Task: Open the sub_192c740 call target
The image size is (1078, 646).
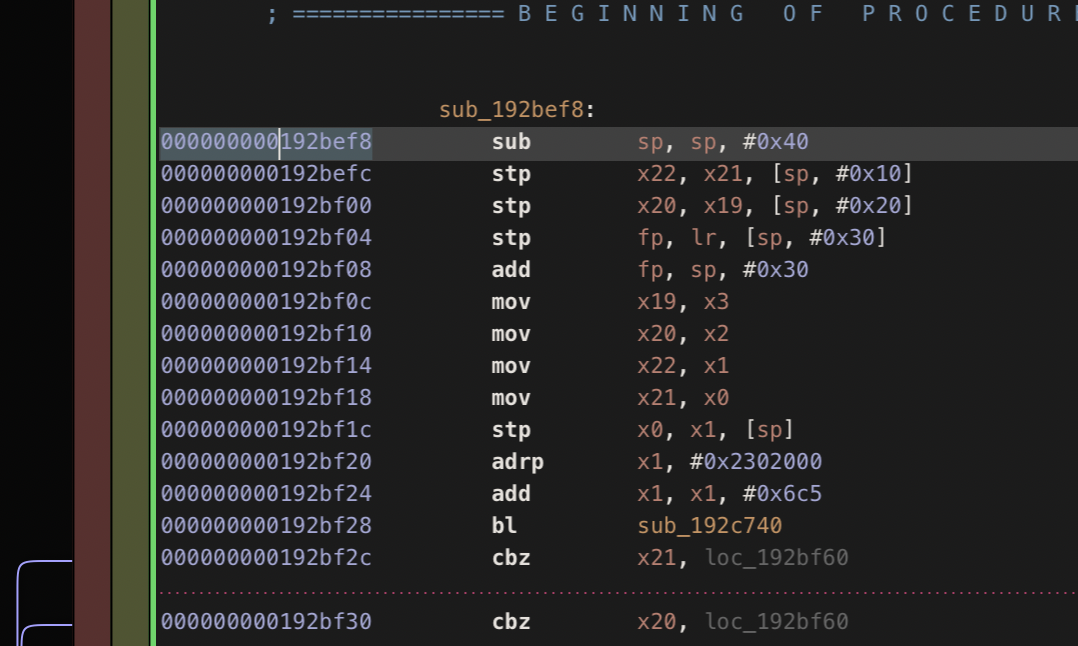Action: 710,526
